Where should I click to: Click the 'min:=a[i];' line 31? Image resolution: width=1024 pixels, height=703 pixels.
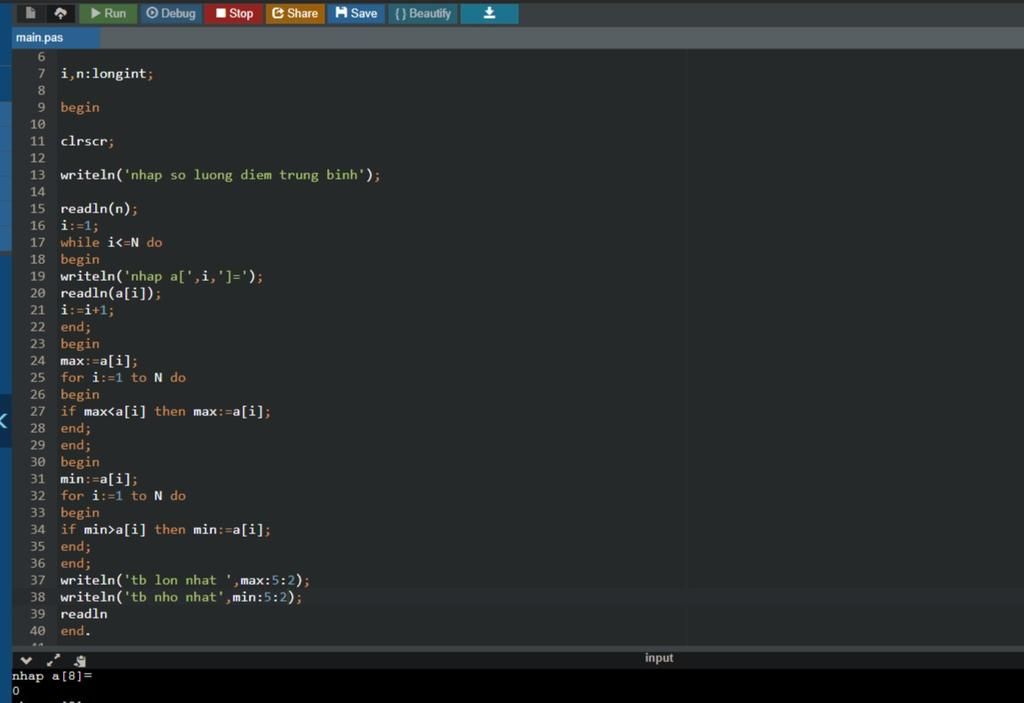pyautogui.click(x=99, y=479)
